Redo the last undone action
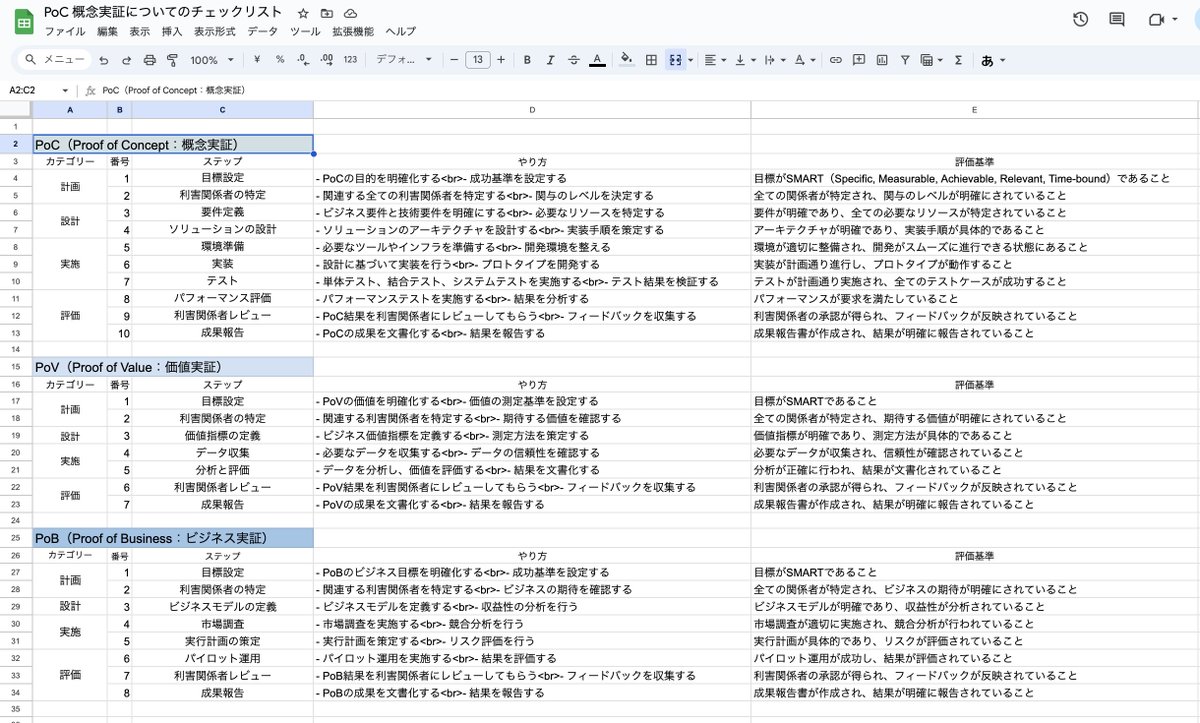1200x723 pixels. [126, 60]
